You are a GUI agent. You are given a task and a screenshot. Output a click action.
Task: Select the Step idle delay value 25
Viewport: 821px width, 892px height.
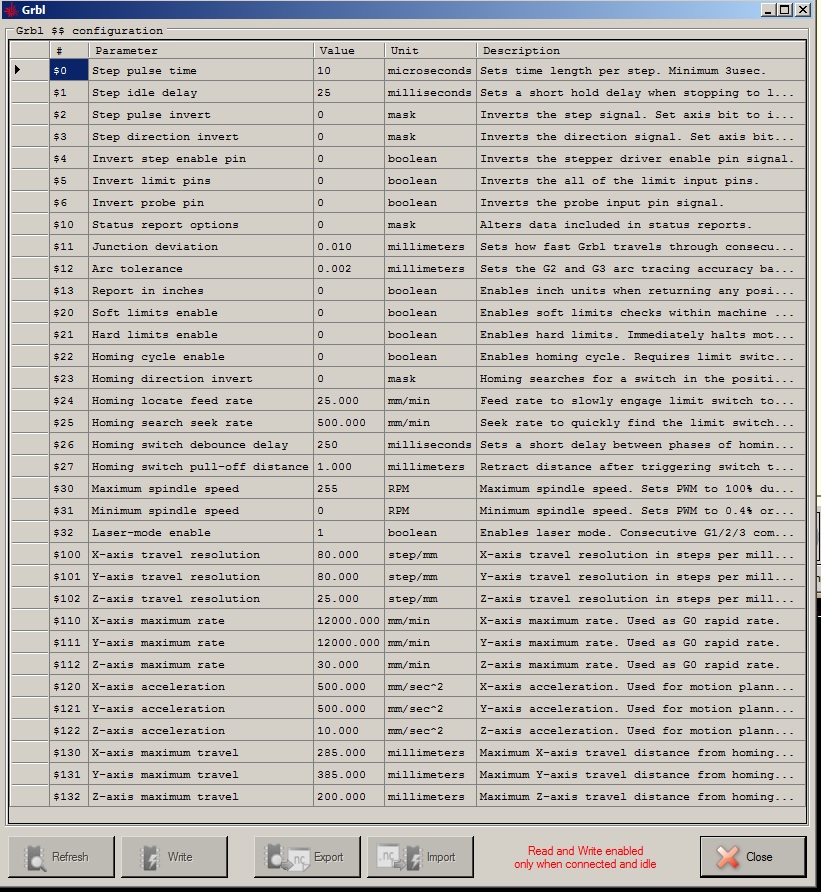(349, 92)
